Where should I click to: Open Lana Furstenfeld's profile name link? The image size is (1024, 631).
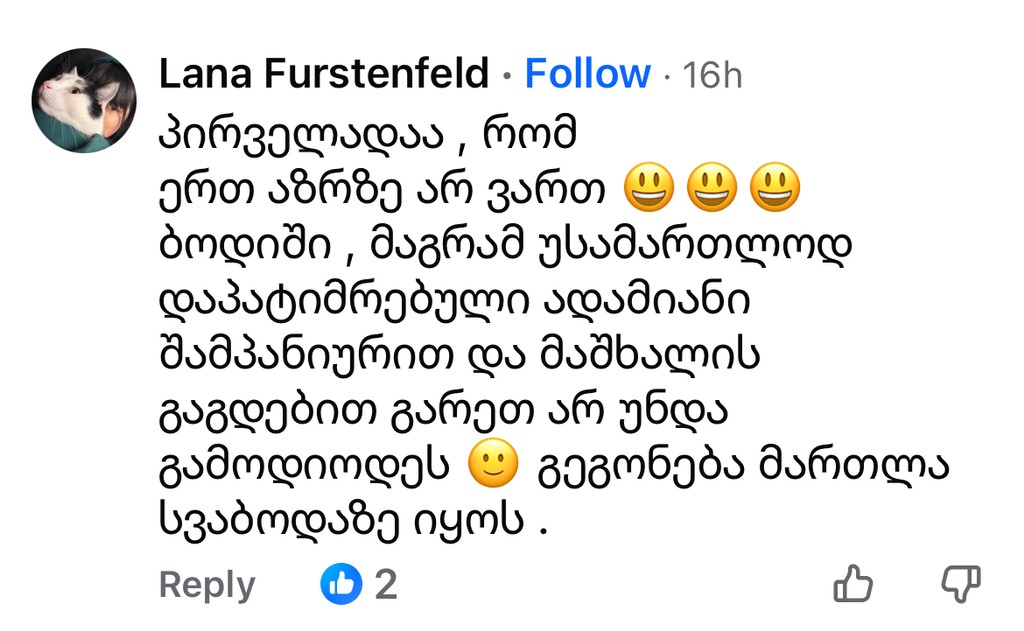[324, 74]
